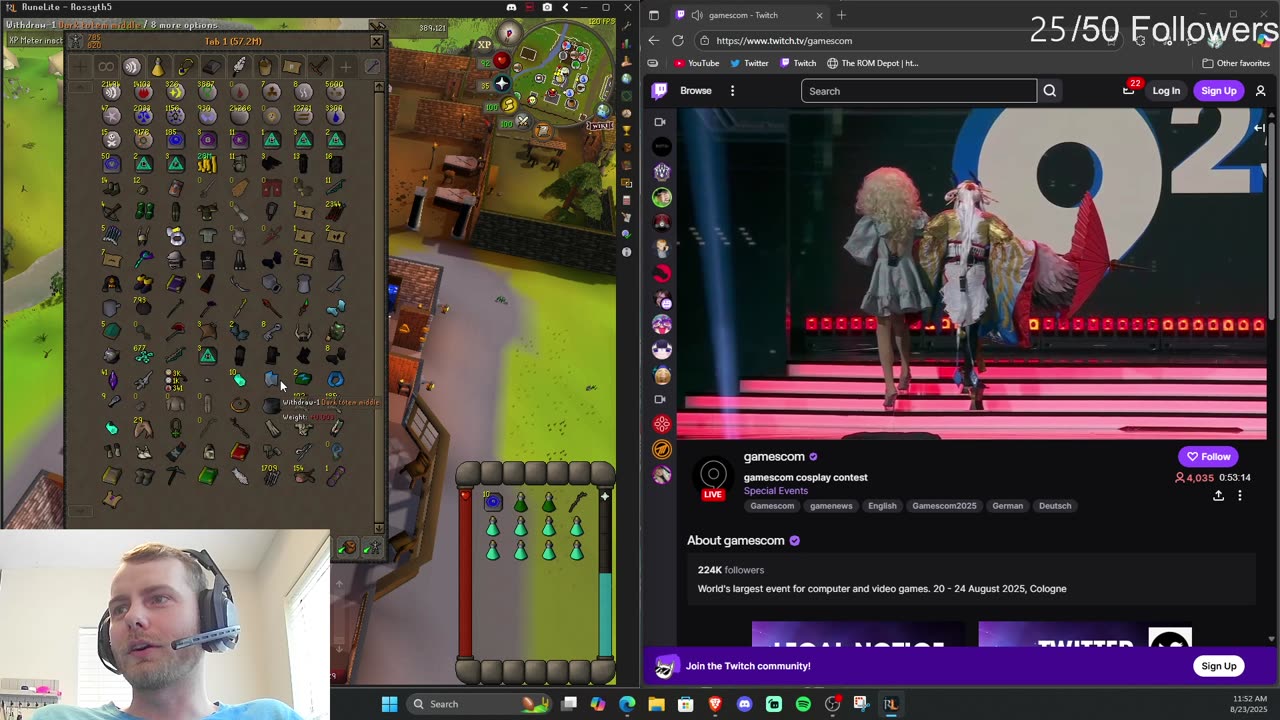This screenshot has height=720, width=1280.
Task: Click the browser address bar URL
Action: click(x=784, y=41)
